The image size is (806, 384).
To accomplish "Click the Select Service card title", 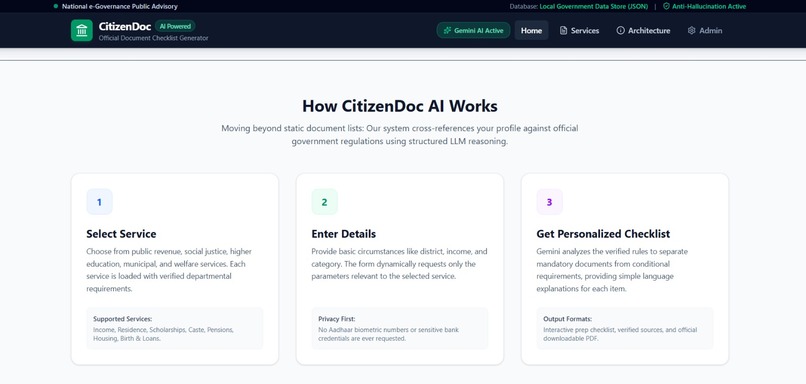I will tap(121, 234).
